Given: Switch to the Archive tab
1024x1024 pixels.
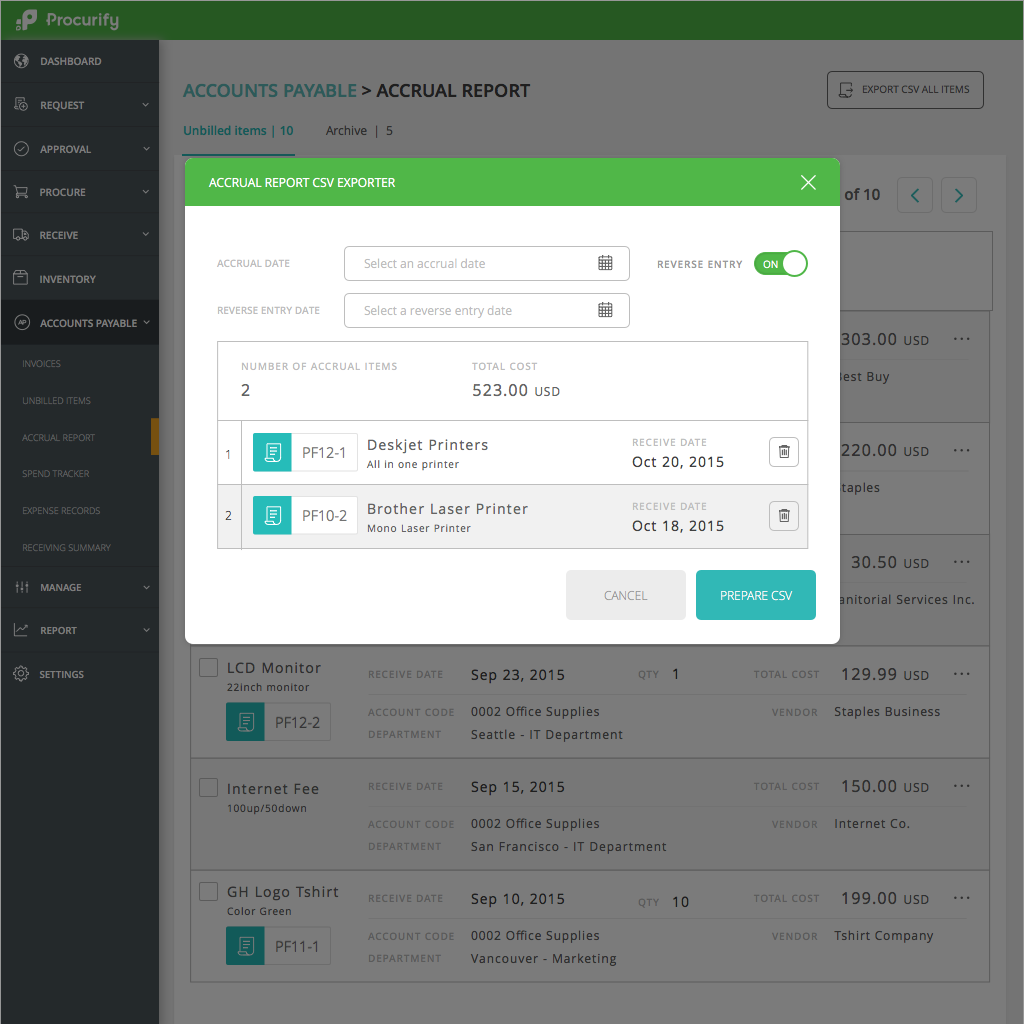Looking at the screenshot, I should click(x=359, y=131).
